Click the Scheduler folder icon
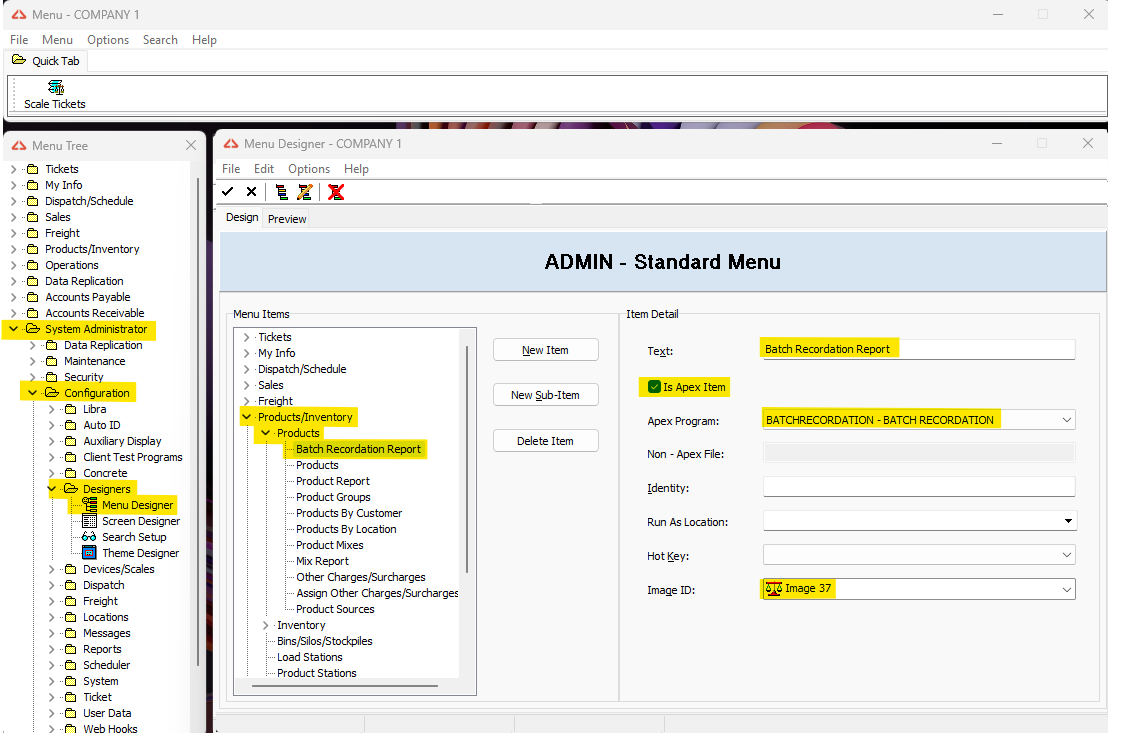The image size is (1142, 733). pyautogui.click(x=71, y=665)
